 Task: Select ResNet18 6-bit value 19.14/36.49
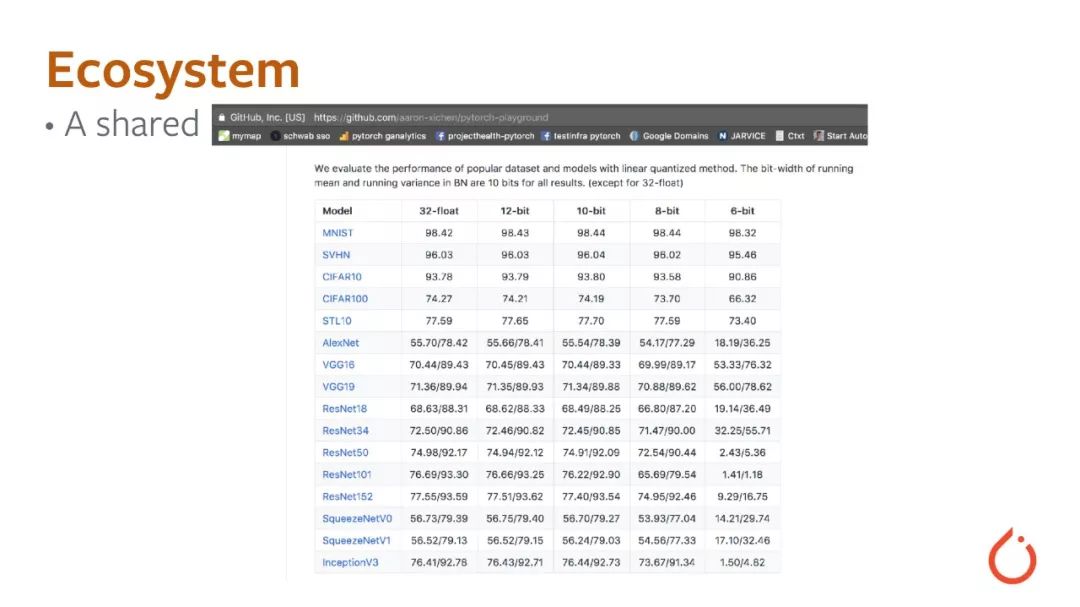click(x=742, y=409)
